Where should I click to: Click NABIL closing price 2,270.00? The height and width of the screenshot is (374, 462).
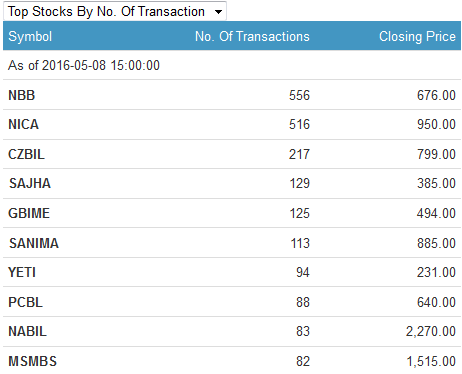pyautogui.click(x=431, y=331)
